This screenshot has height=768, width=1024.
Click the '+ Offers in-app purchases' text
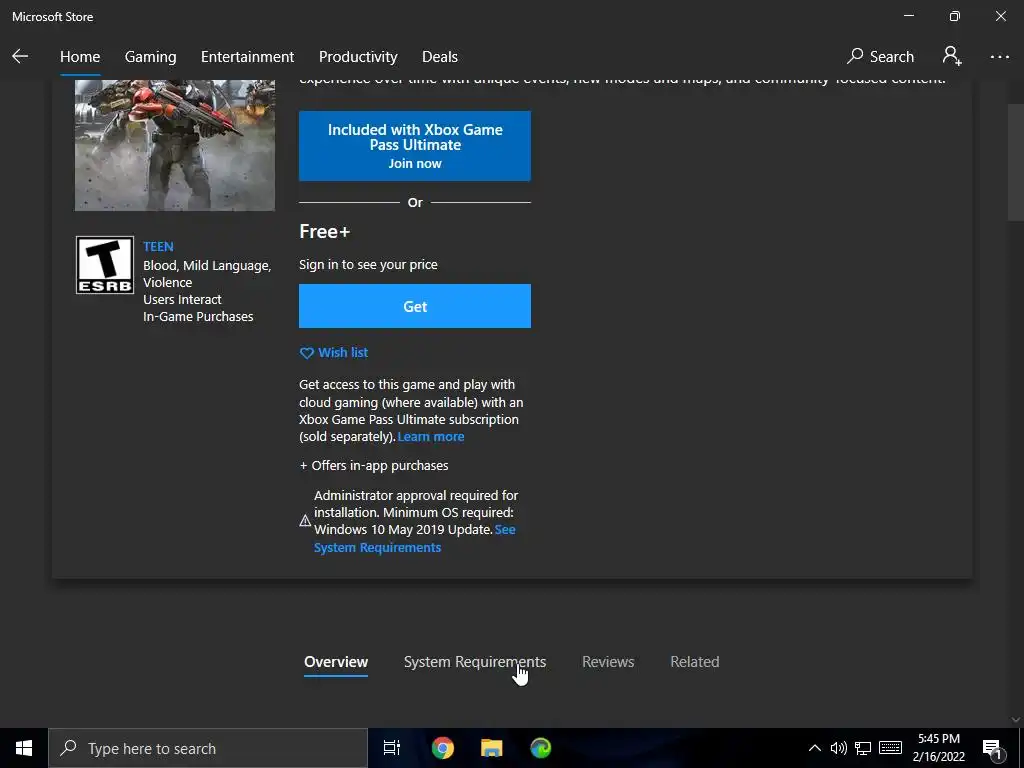pos(374,466)
